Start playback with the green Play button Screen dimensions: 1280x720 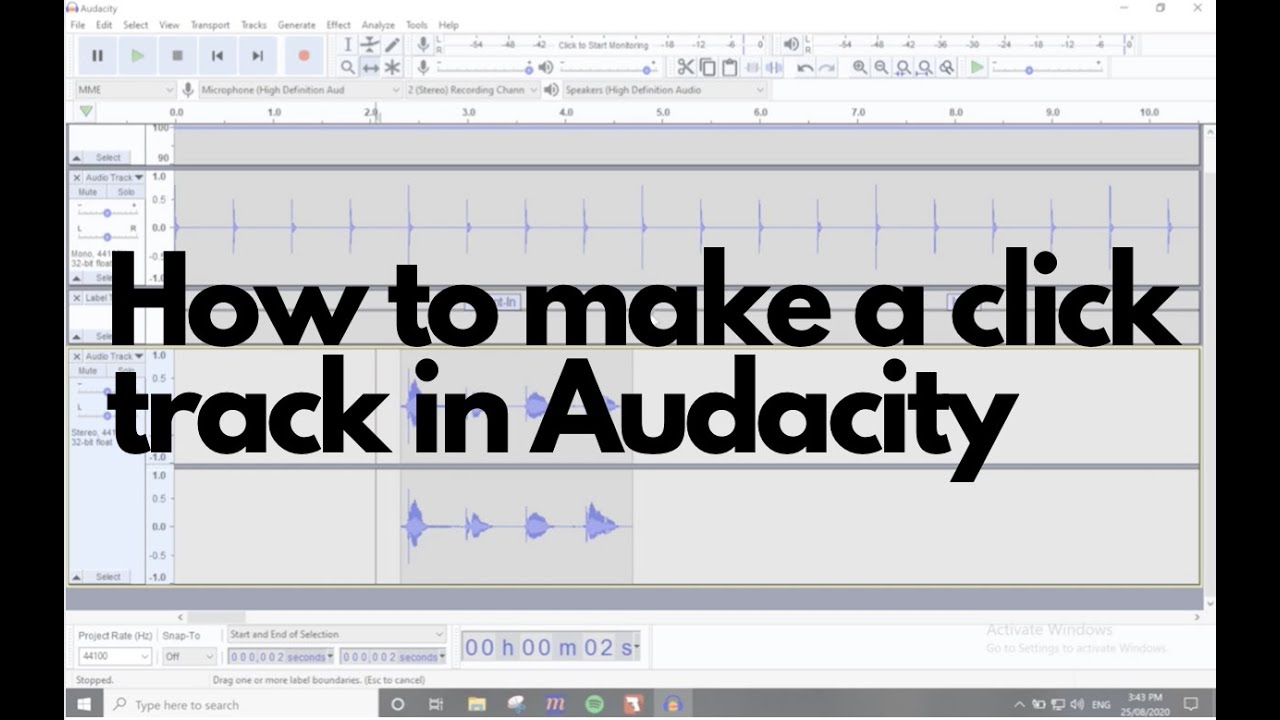(137, 56)
